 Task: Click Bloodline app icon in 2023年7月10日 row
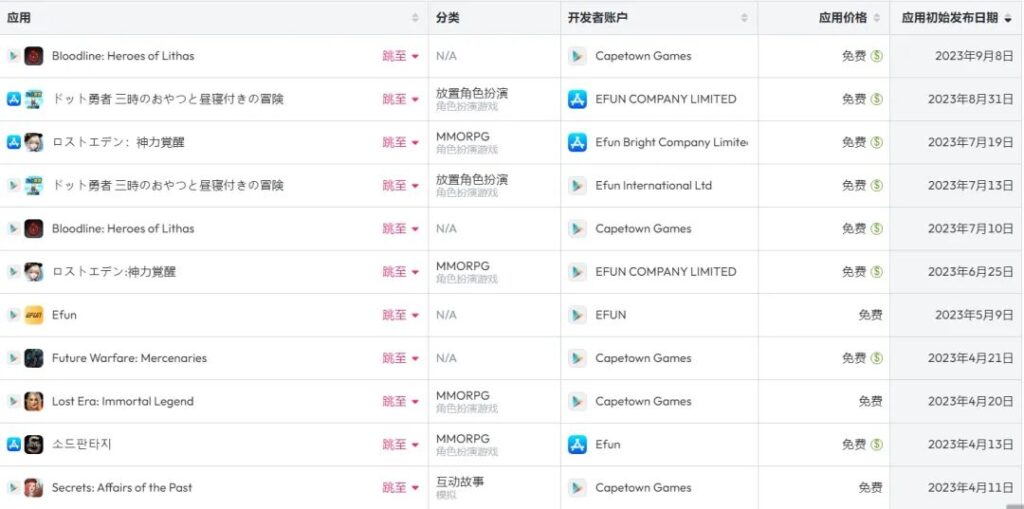34,229
